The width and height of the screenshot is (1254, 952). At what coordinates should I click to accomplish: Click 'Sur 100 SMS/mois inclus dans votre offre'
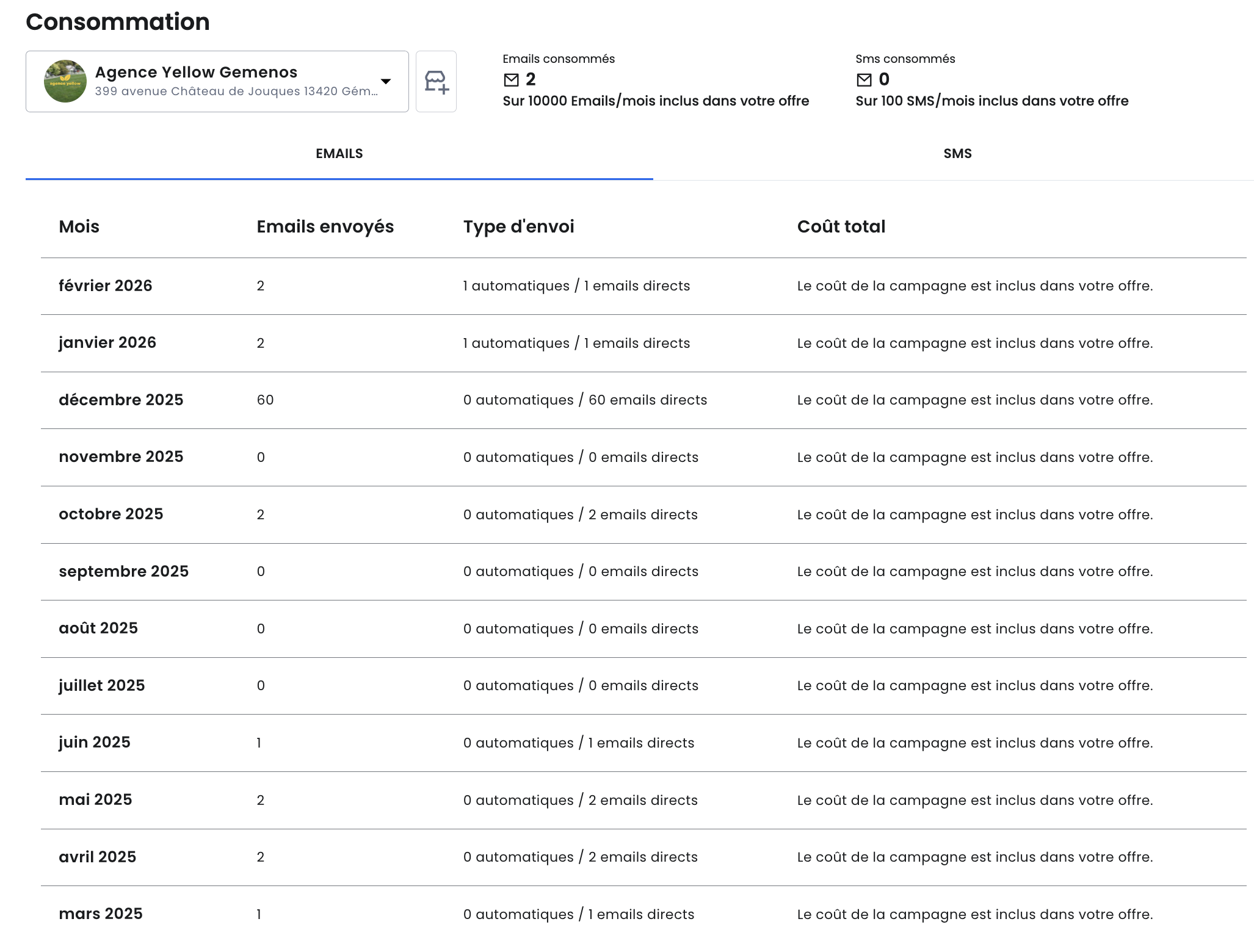click(992, 101)
